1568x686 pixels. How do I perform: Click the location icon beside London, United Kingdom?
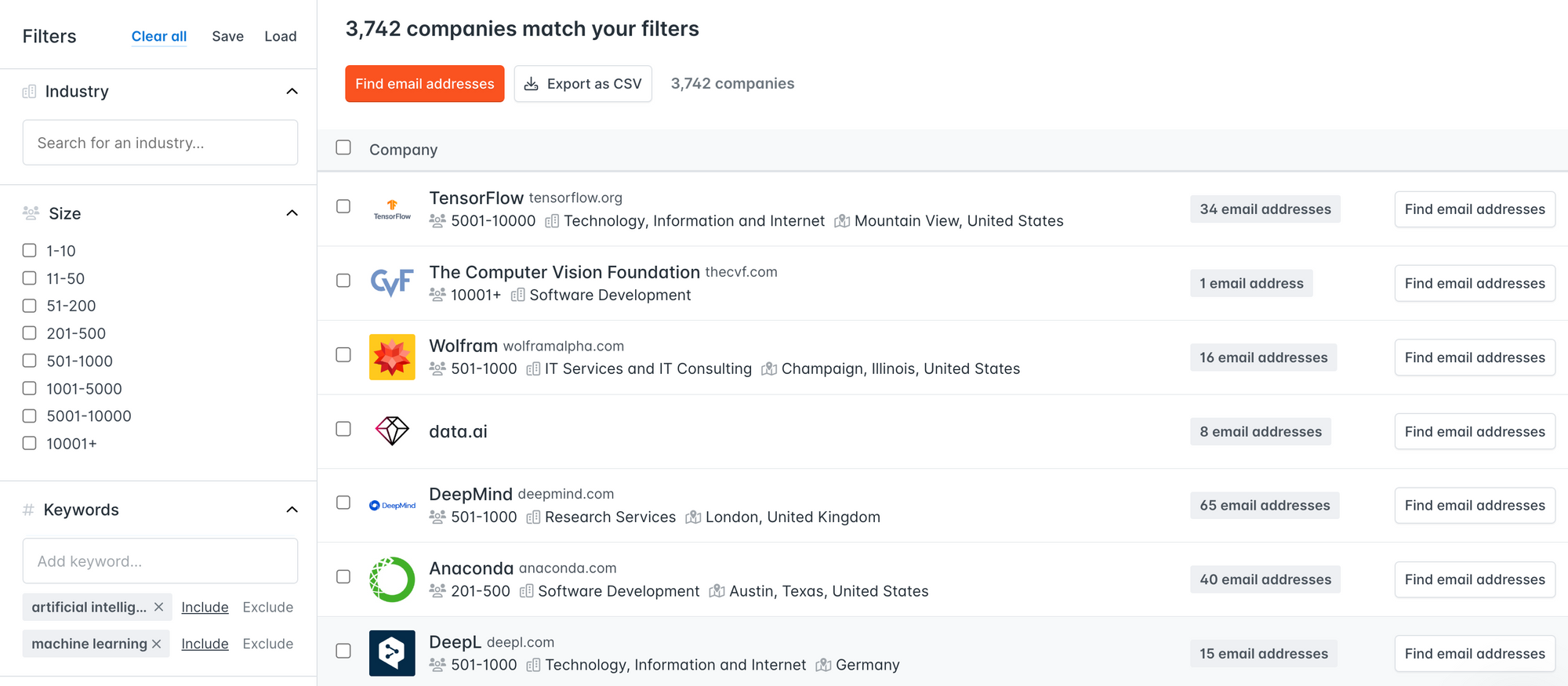(693, 517)
